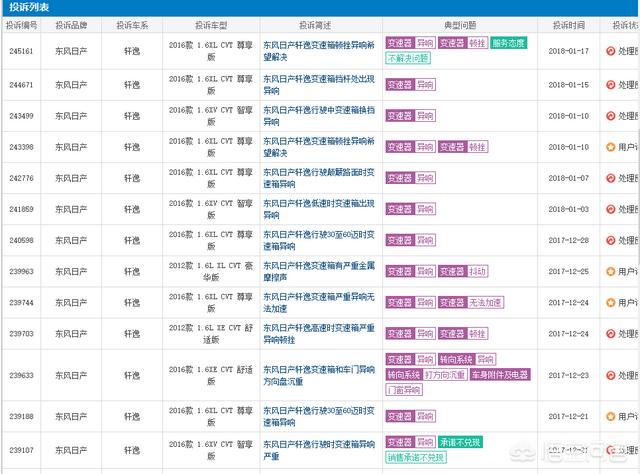Click the 不解决问题 tag

tap(408, 58)
